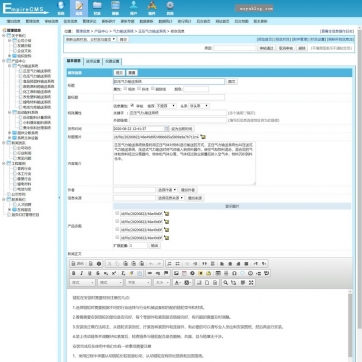
Task: Click the 增加作者 button
Action: [188, 190]
